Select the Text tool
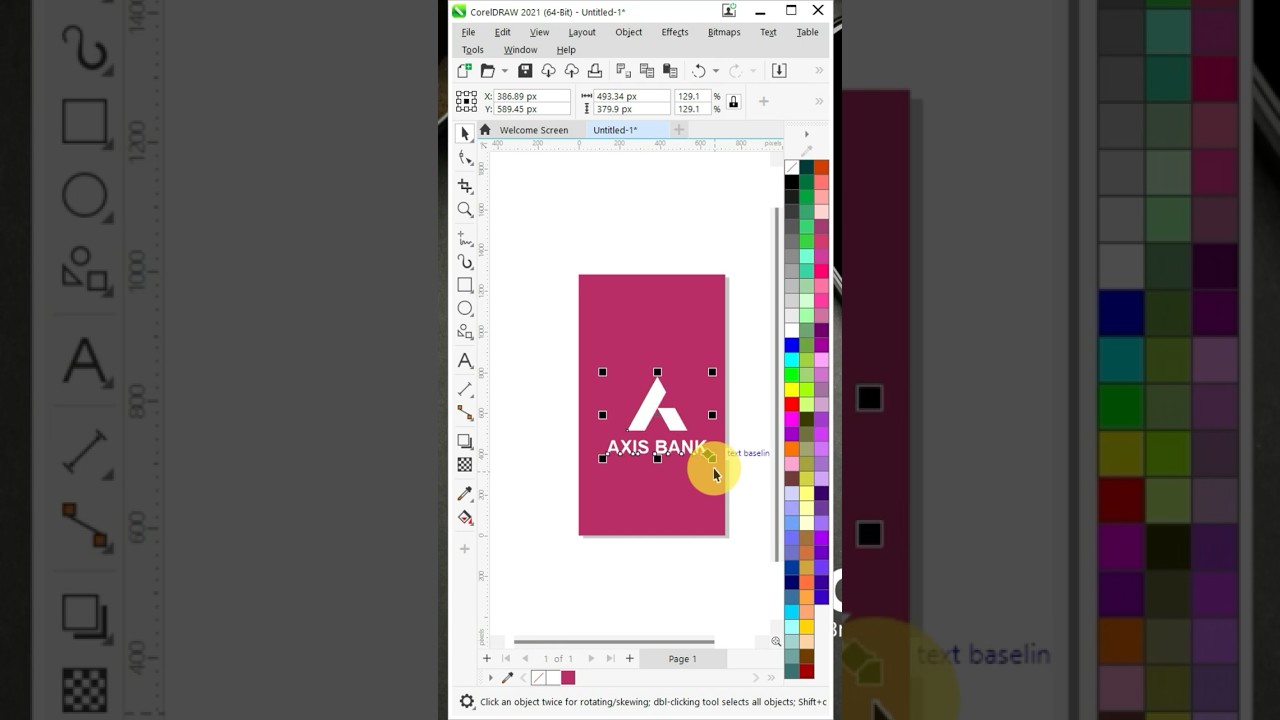Image resolution: width=1280 pixels, height=720 pixels. coord(465,361)
